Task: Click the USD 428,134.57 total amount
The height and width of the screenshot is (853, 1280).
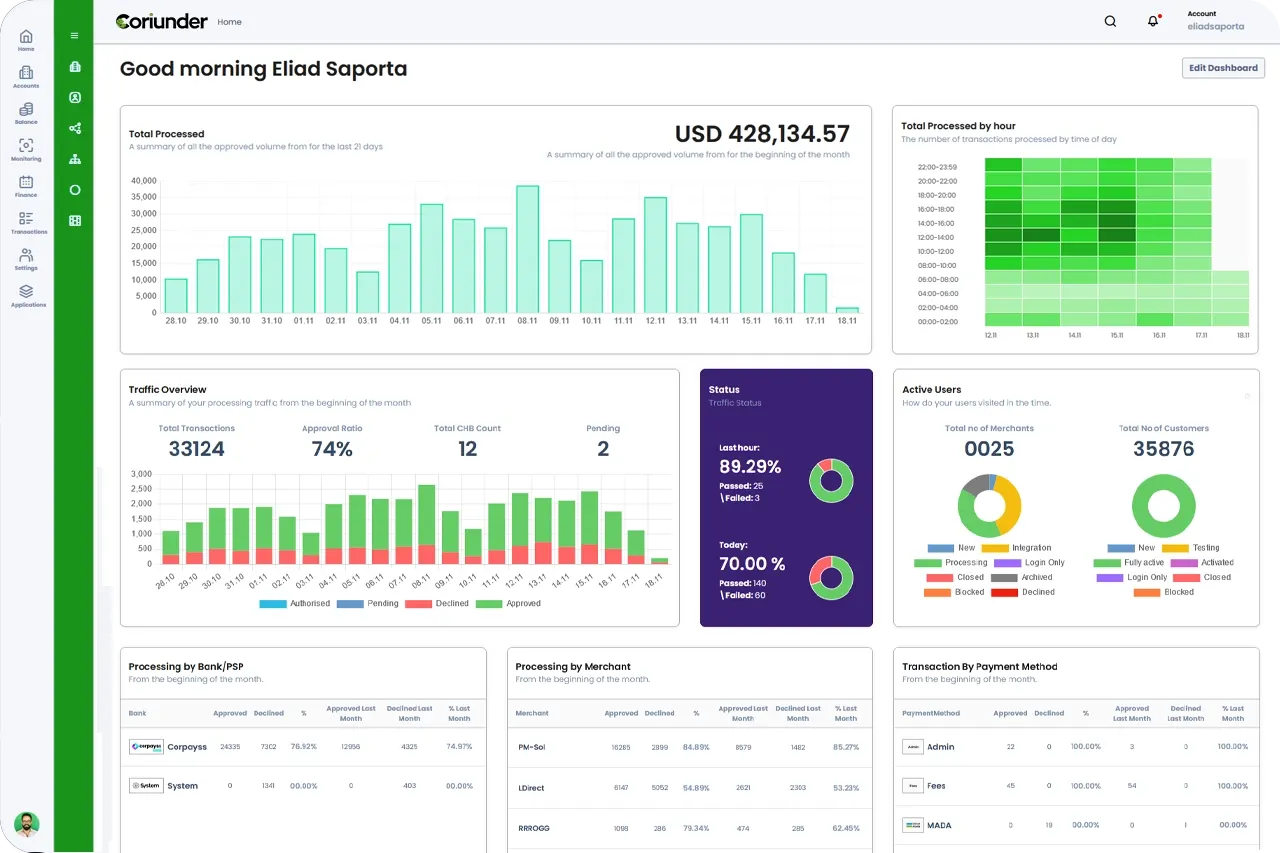Action: [x=762, y=134]
